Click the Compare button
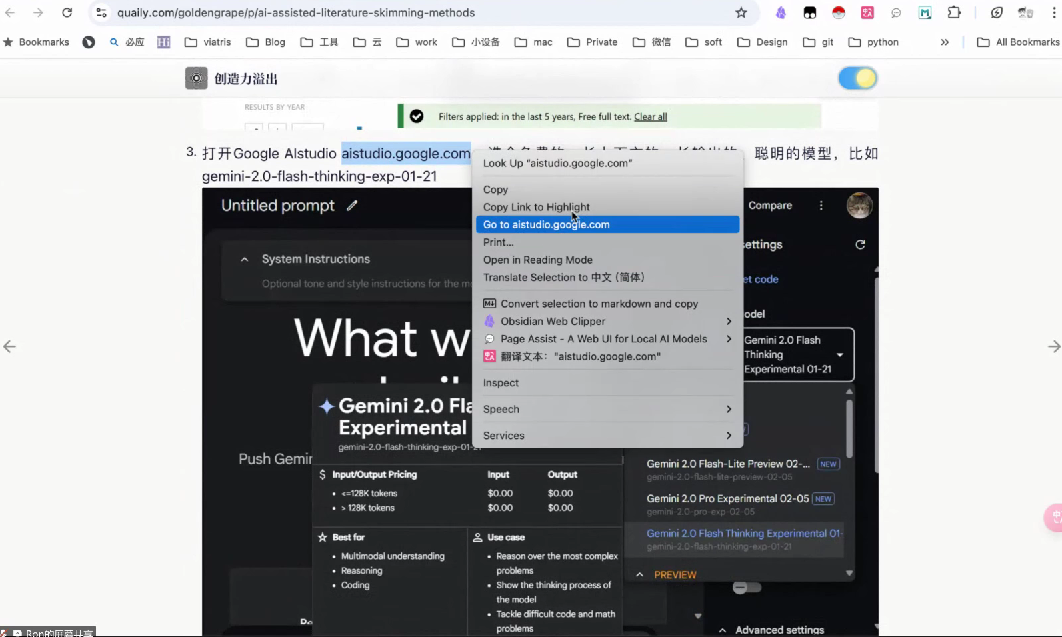This screenshot has width=1062, height=637. [x=770, y=205]
